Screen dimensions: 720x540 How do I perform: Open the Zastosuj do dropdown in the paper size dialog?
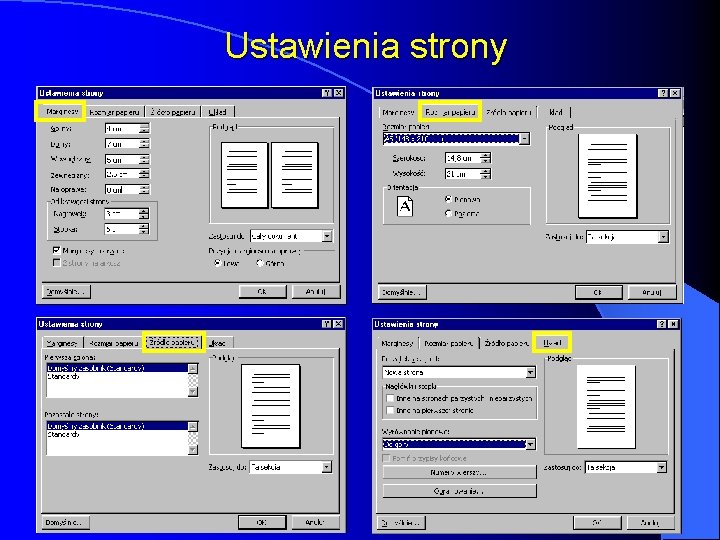point(663,237)
